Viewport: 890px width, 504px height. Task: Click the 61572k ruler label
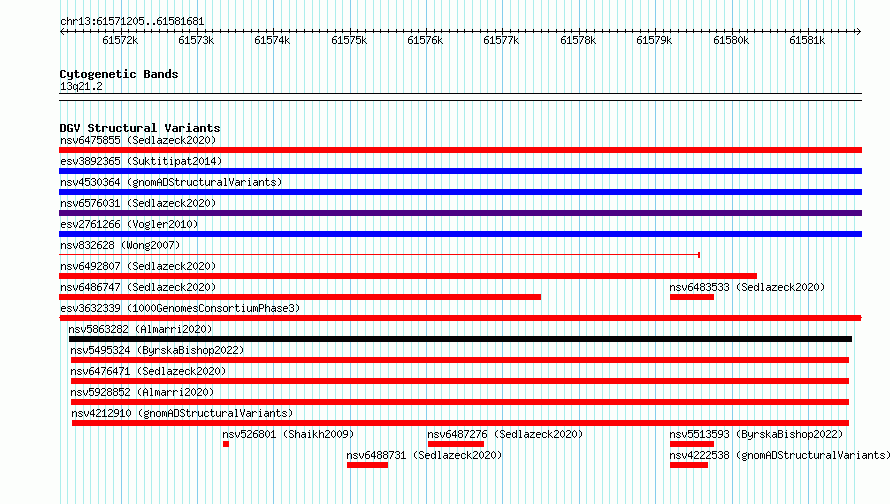[120, 40]
